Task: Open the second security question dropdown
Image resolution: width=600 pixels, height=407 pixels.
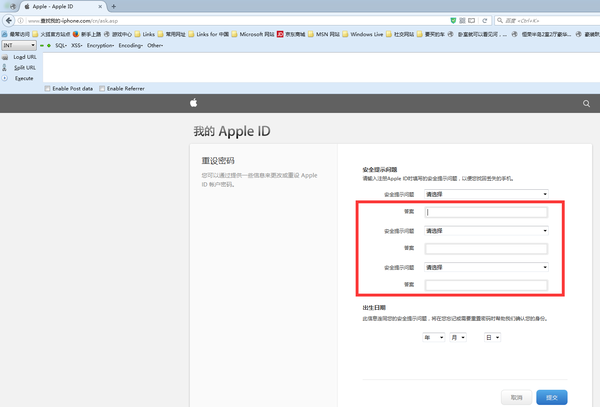Action: tap(486, 231)
